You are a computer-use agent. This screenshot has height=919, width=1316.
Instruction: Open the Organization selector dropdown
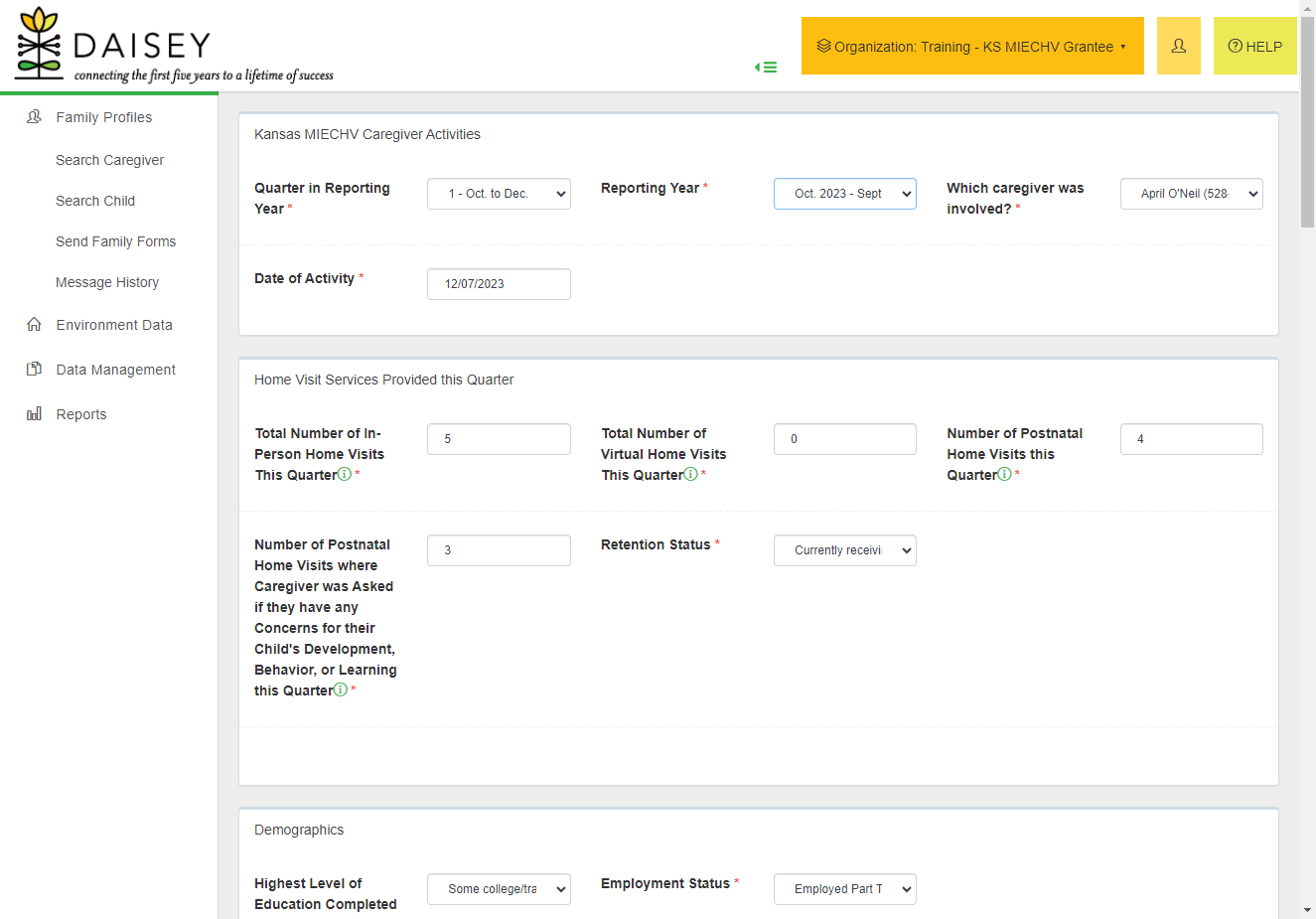[972, 46]
